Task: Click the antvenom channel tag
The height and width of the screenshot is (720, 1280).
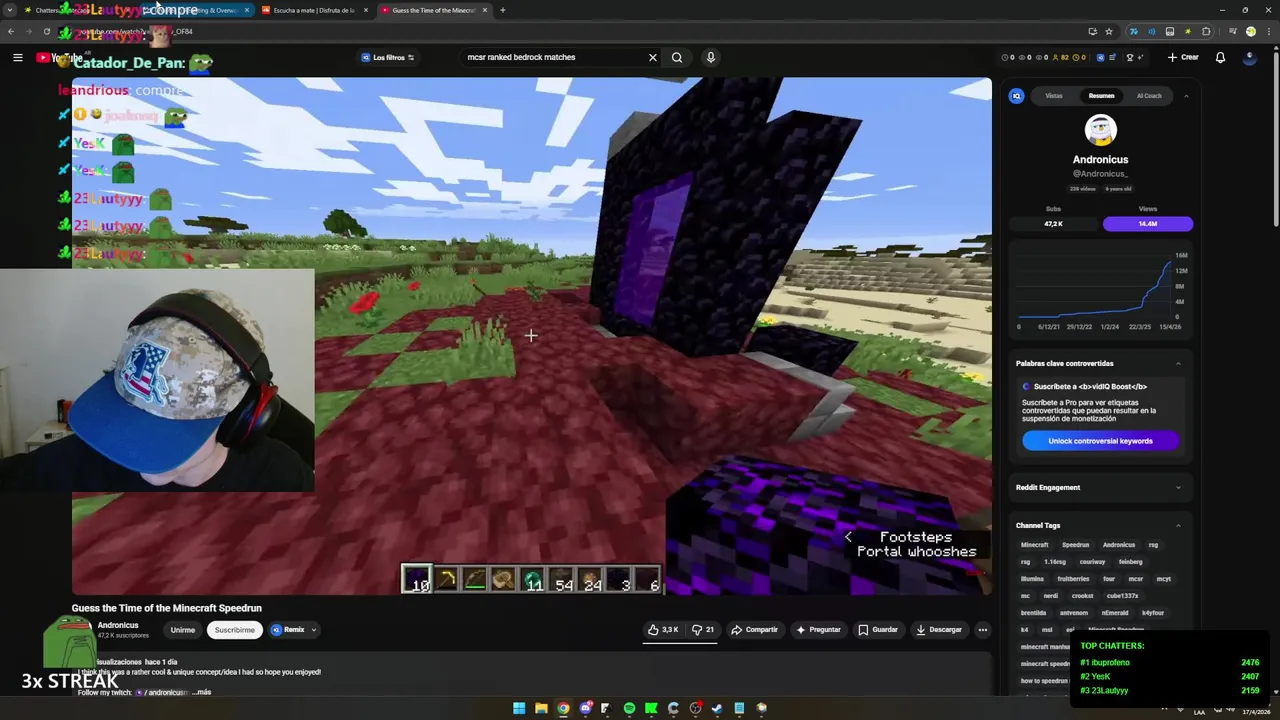Action: click(1073, 613)
